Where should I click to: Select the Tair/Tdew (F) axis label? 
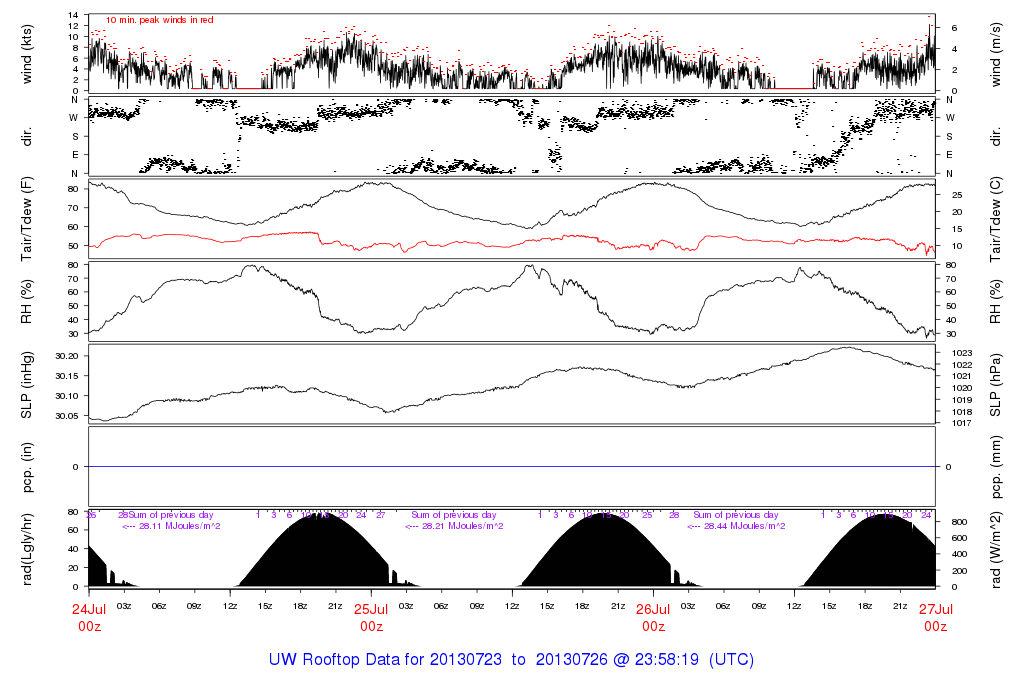(28, 217)
